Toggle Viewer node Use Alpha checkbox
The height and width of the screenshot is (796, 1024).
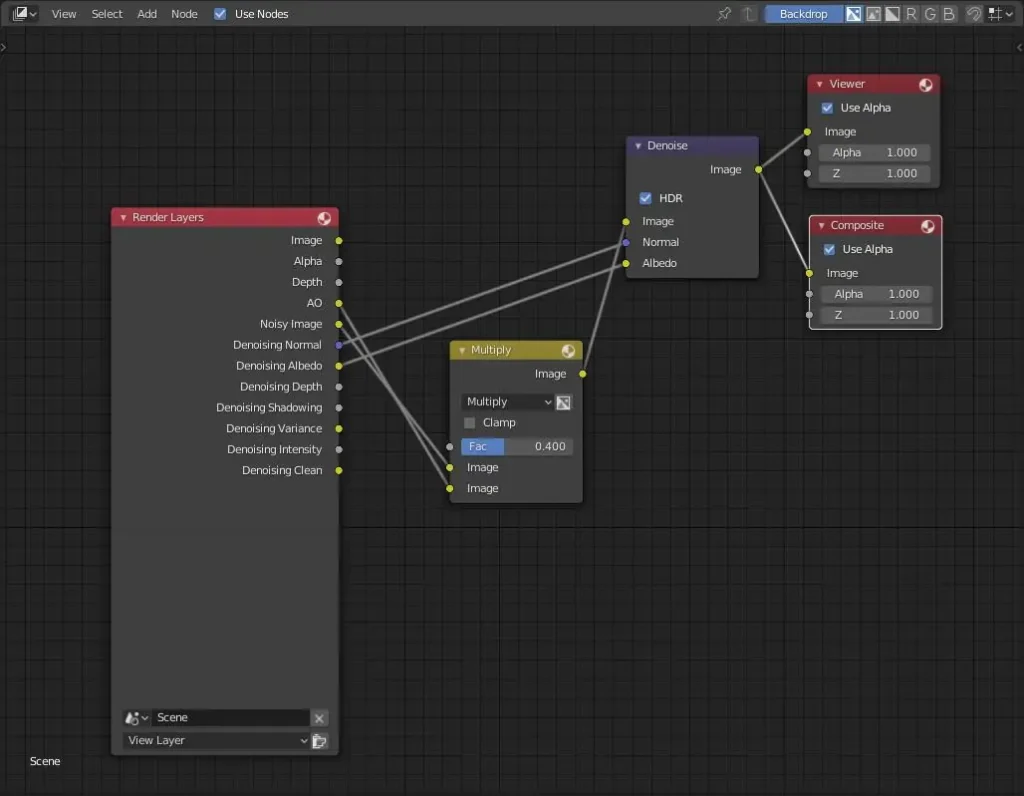coord(827,108)
